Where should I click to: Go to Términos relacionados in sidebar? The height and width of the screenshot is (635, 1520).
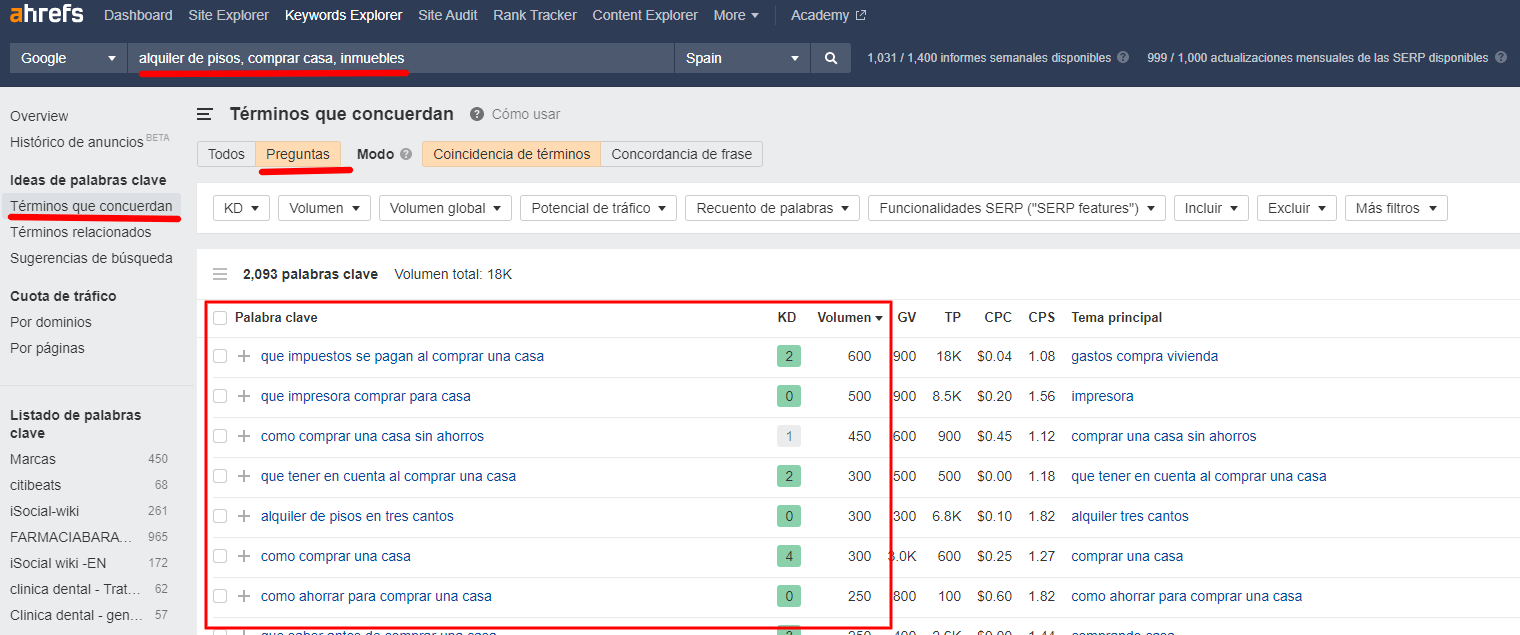coord(81,232)
